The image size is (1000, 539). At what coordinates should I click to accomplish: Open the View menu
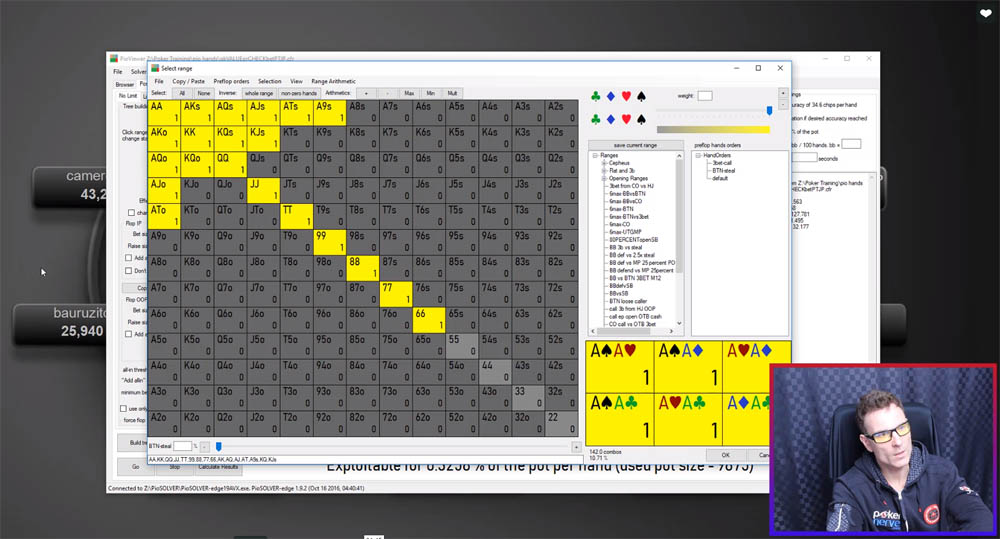point(296,81)
